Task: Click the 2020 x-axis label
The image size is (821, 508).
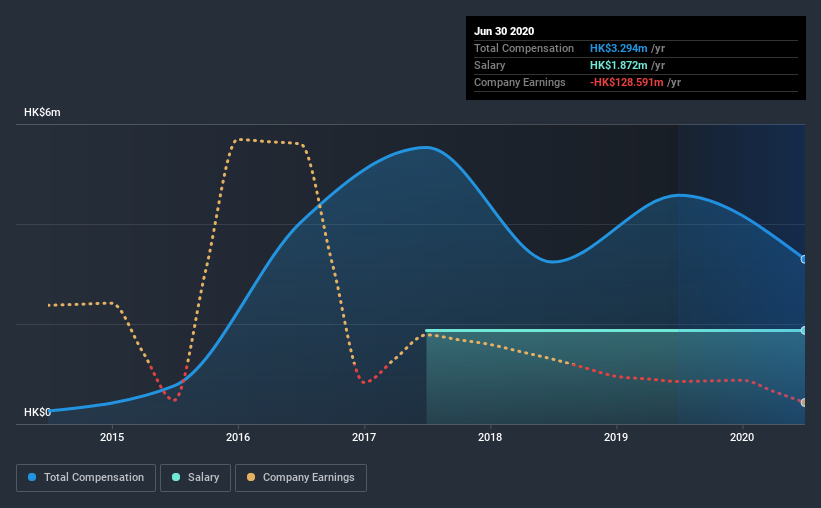Action: 742,437
